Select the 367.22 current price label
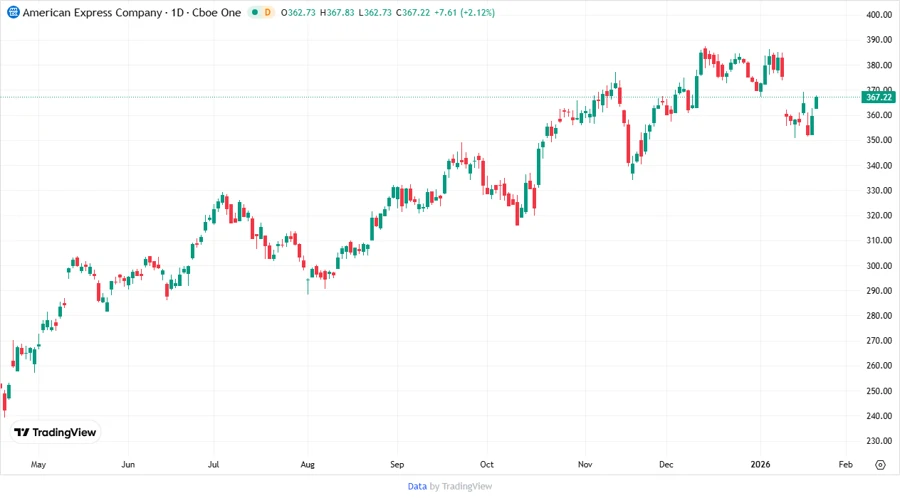 click(879, 97)
